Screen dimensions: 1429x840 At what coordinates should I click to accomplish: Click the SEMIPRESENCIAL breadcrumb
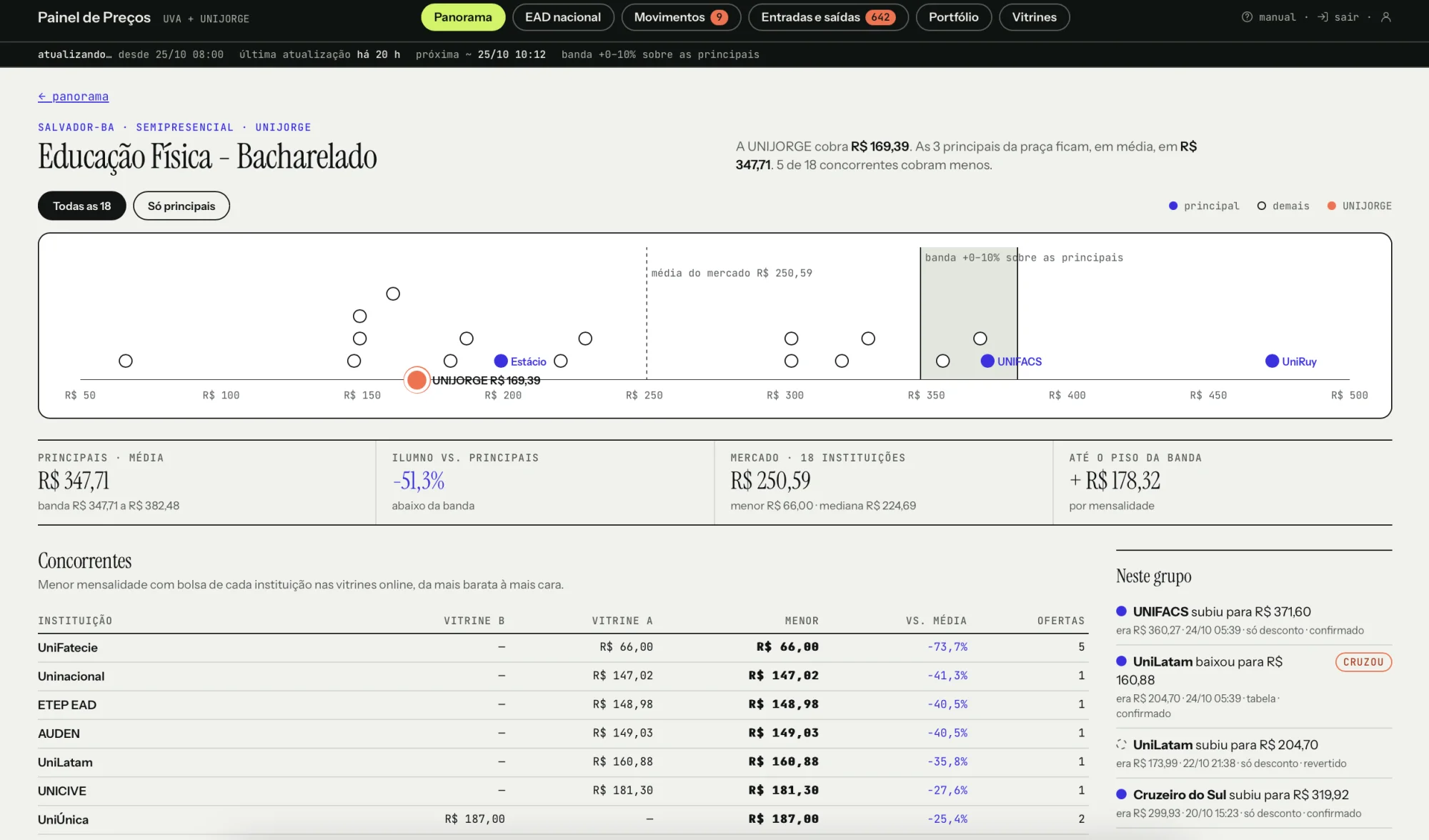[x=184, y=127]
